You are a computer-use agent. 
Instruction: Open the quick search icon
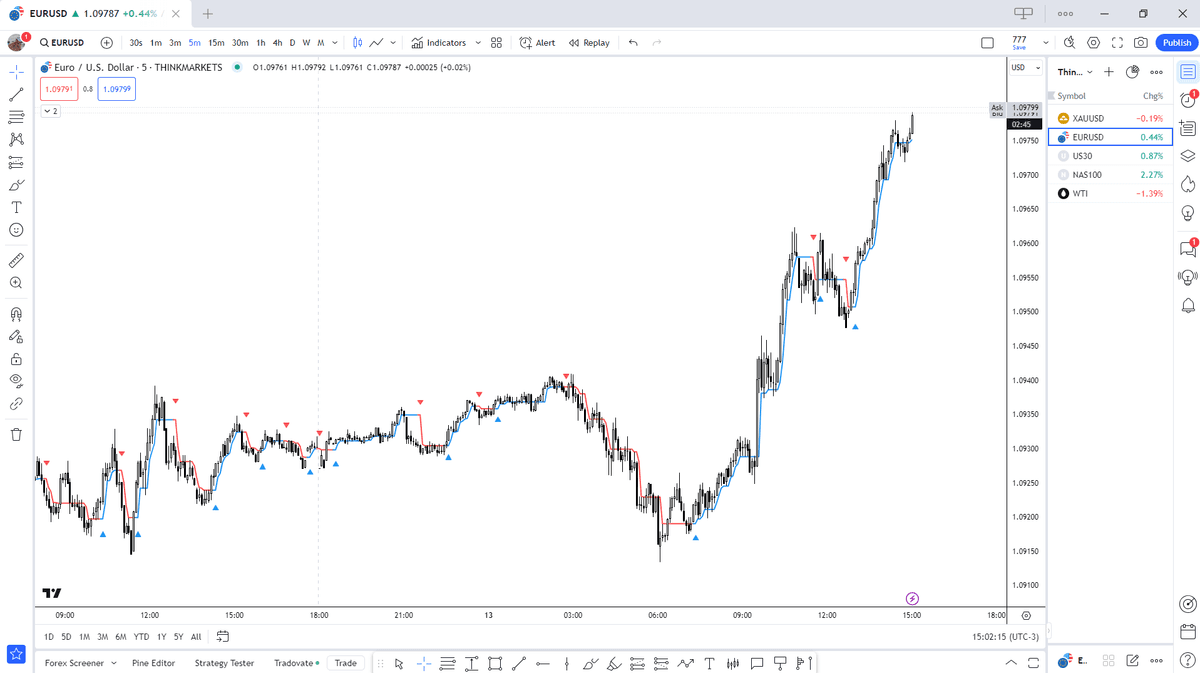point(1069,43)
